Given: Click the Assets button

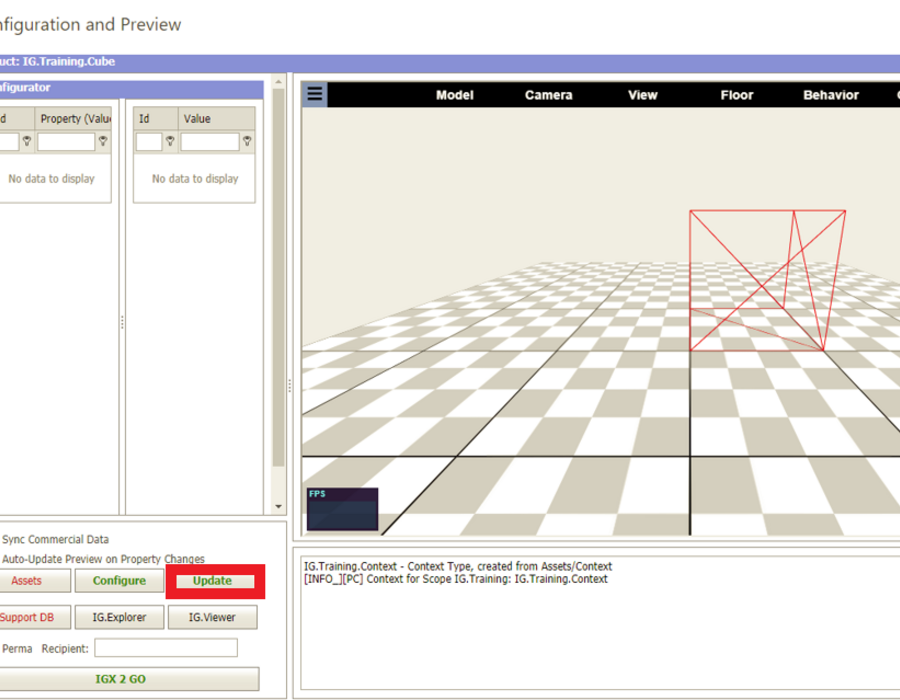Looking at the screenshot, I should tap(34, 581).
